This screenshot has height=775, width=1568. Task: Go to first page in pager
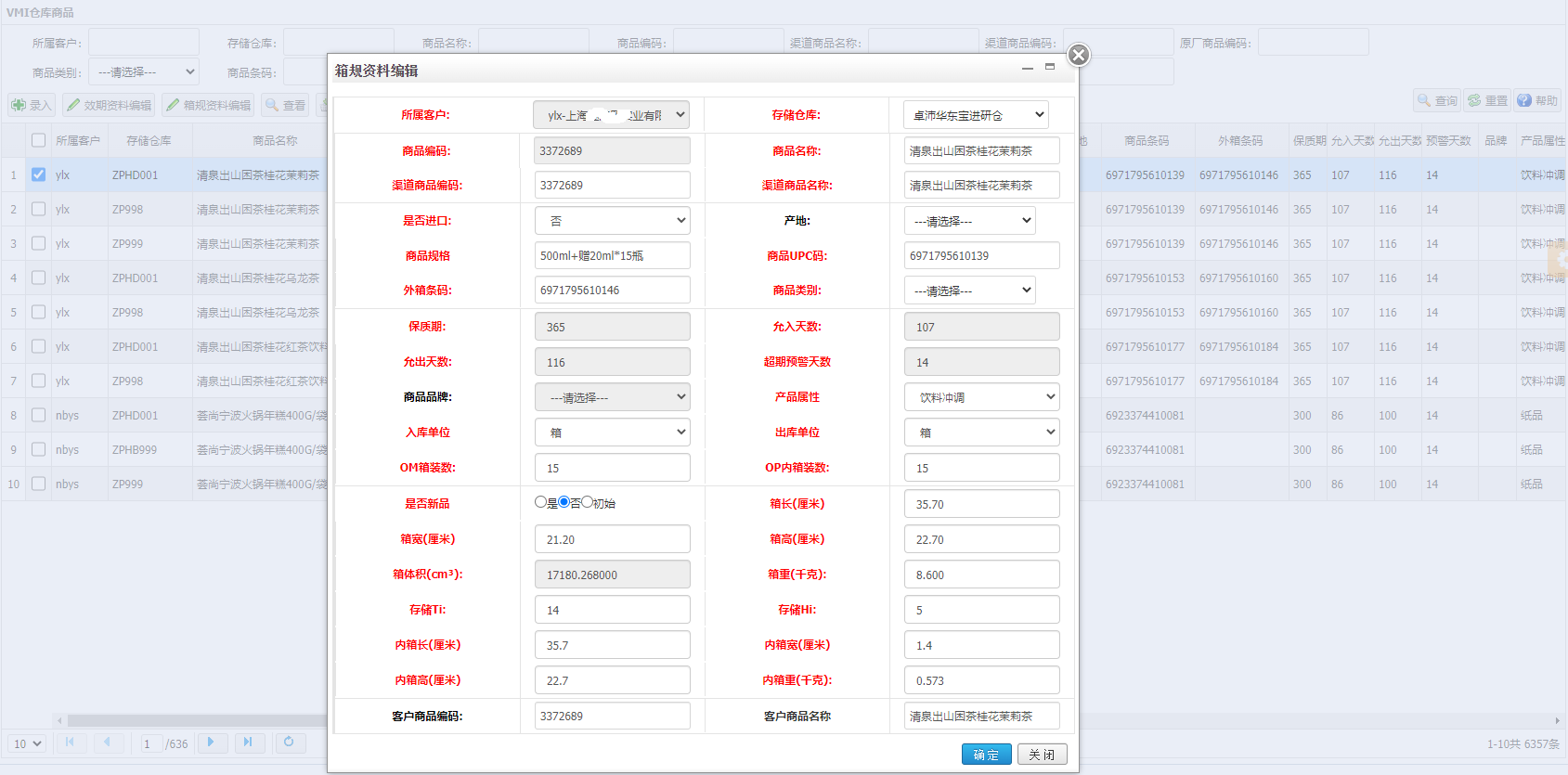pos(70,743)
